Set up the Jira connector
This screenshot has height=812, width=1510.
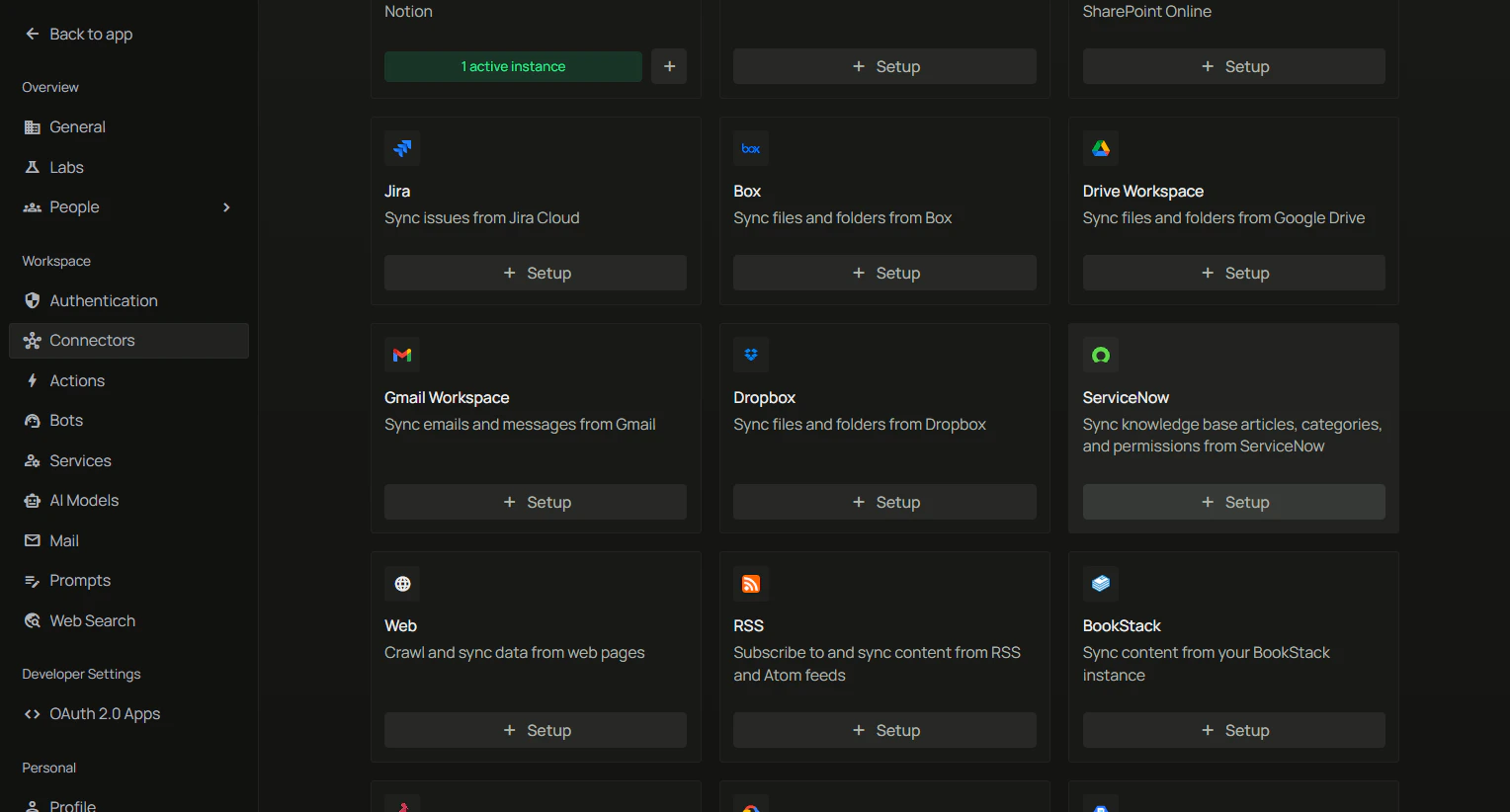(536, 273)
